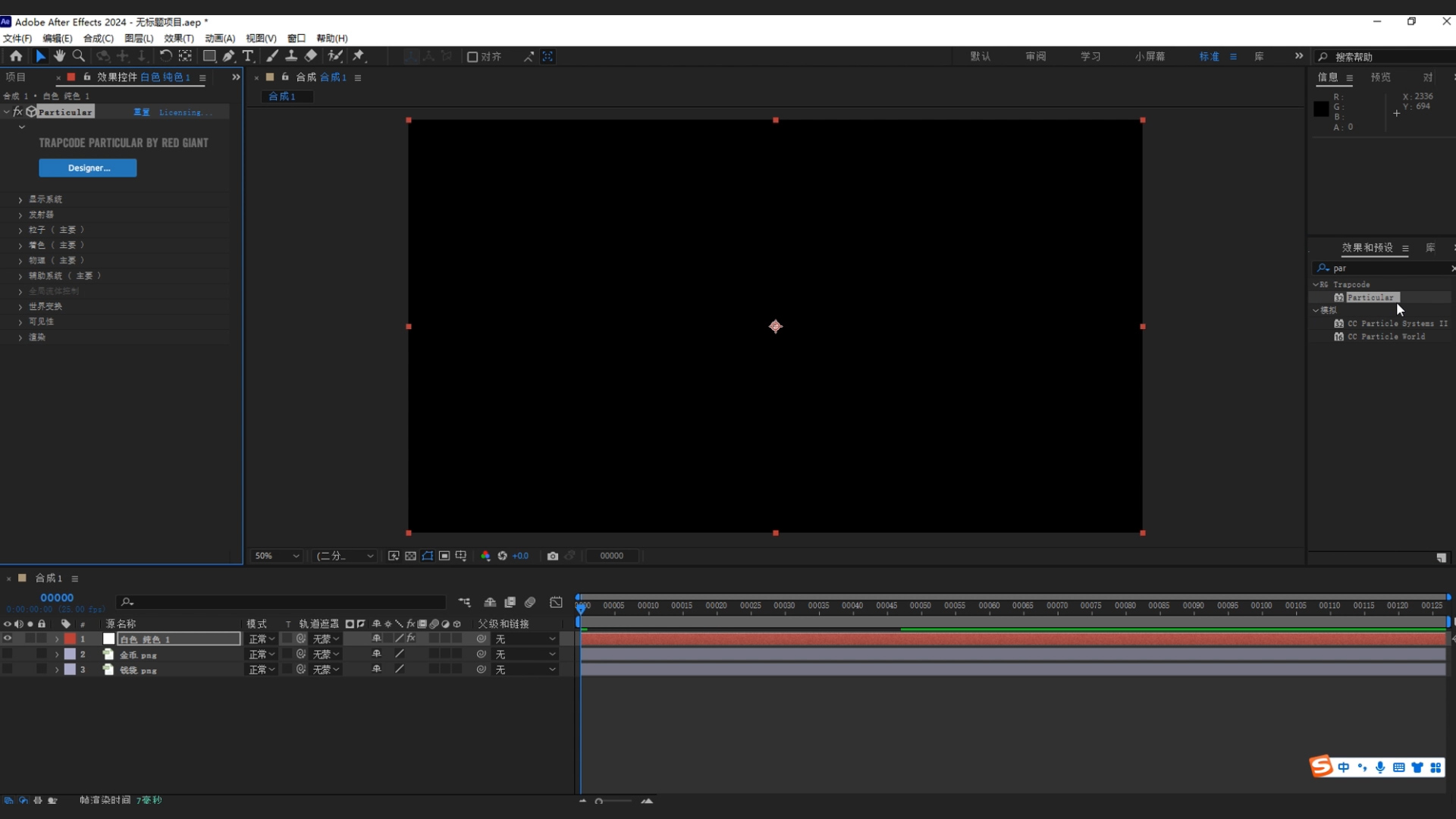The image size is (1456, 819).
Task: Open the Graph Editor in timeline
Action: point(556,602)
